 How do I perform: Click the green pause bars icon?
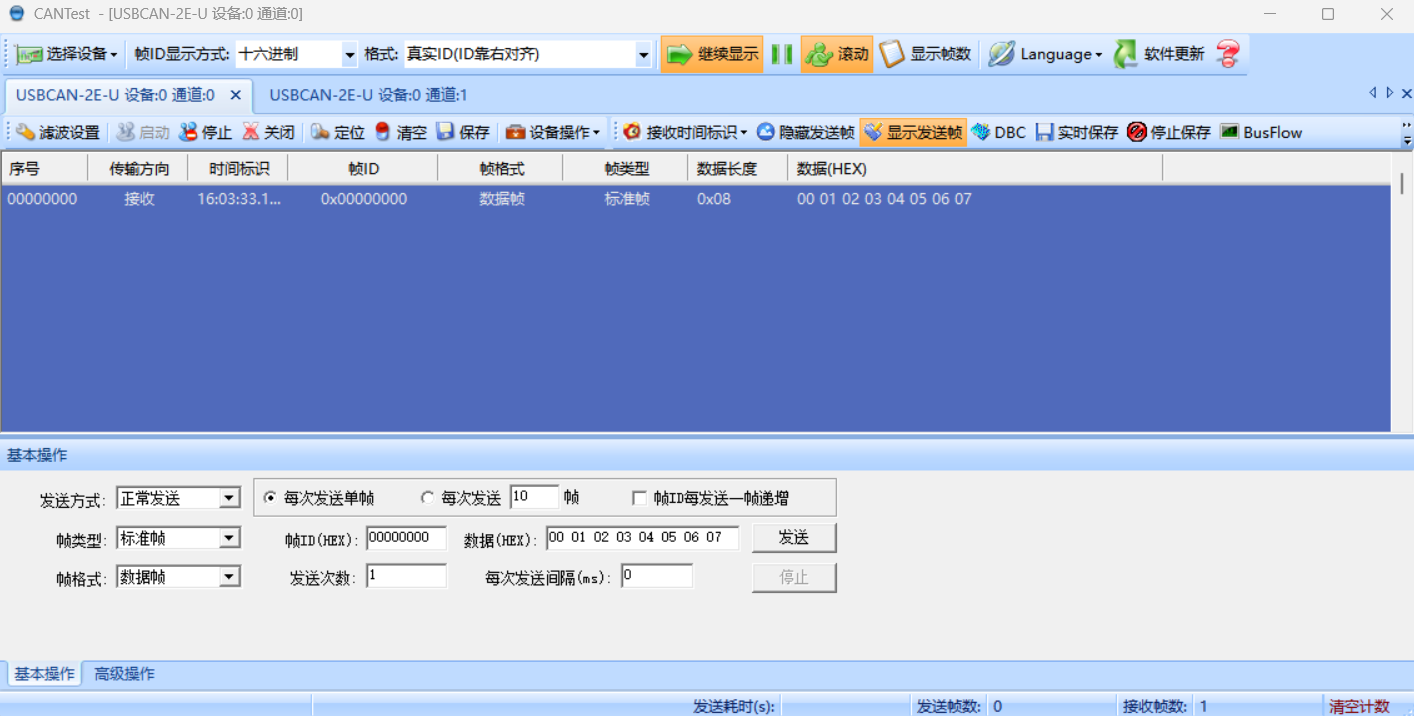[782, 54]
